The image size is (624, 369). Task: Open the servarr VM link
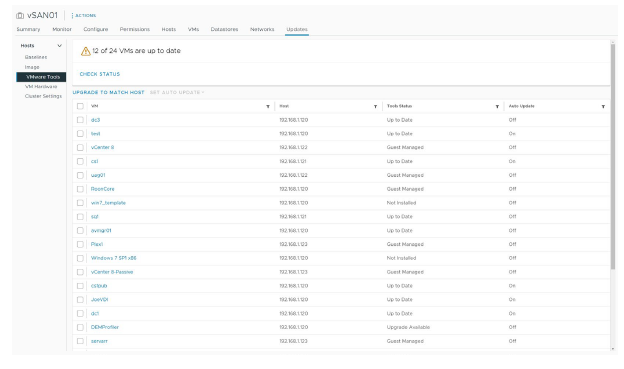pos(99,341)
